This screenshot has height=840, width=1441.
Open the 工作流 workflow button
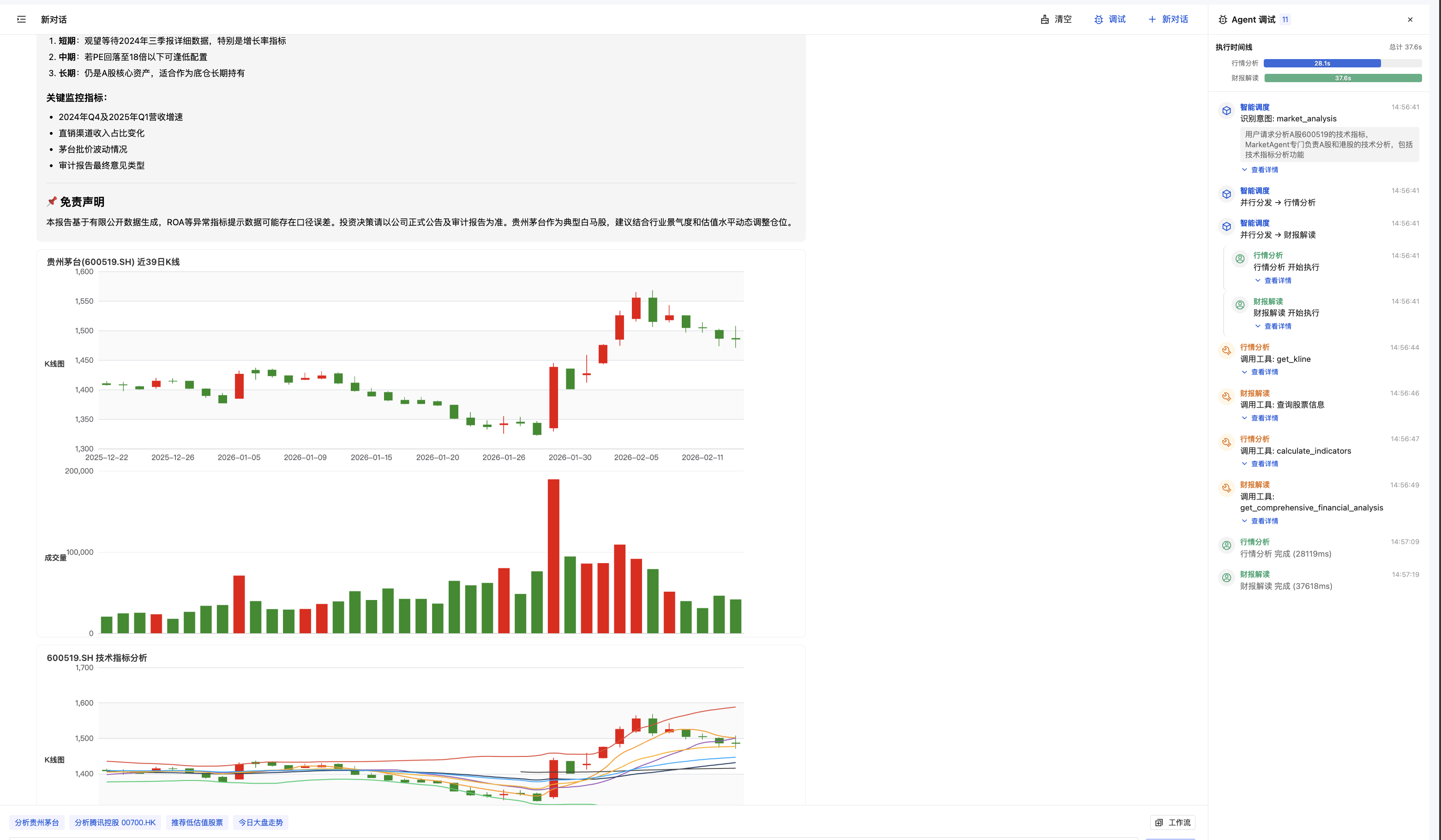coord(1173,822)
